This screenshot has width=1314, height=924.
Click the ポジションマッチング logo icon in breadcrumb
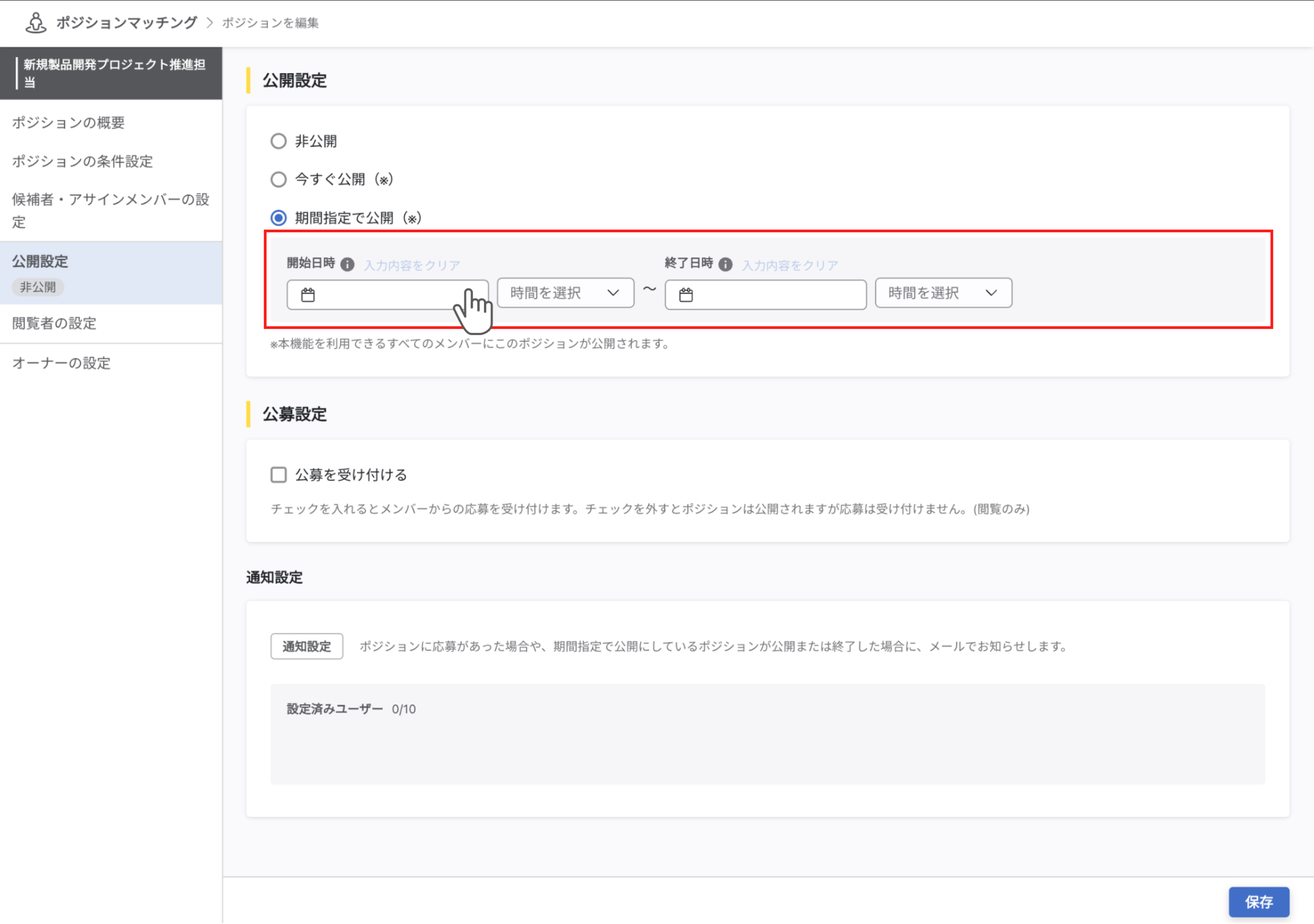pyautogui.click(x=36, y=22)
